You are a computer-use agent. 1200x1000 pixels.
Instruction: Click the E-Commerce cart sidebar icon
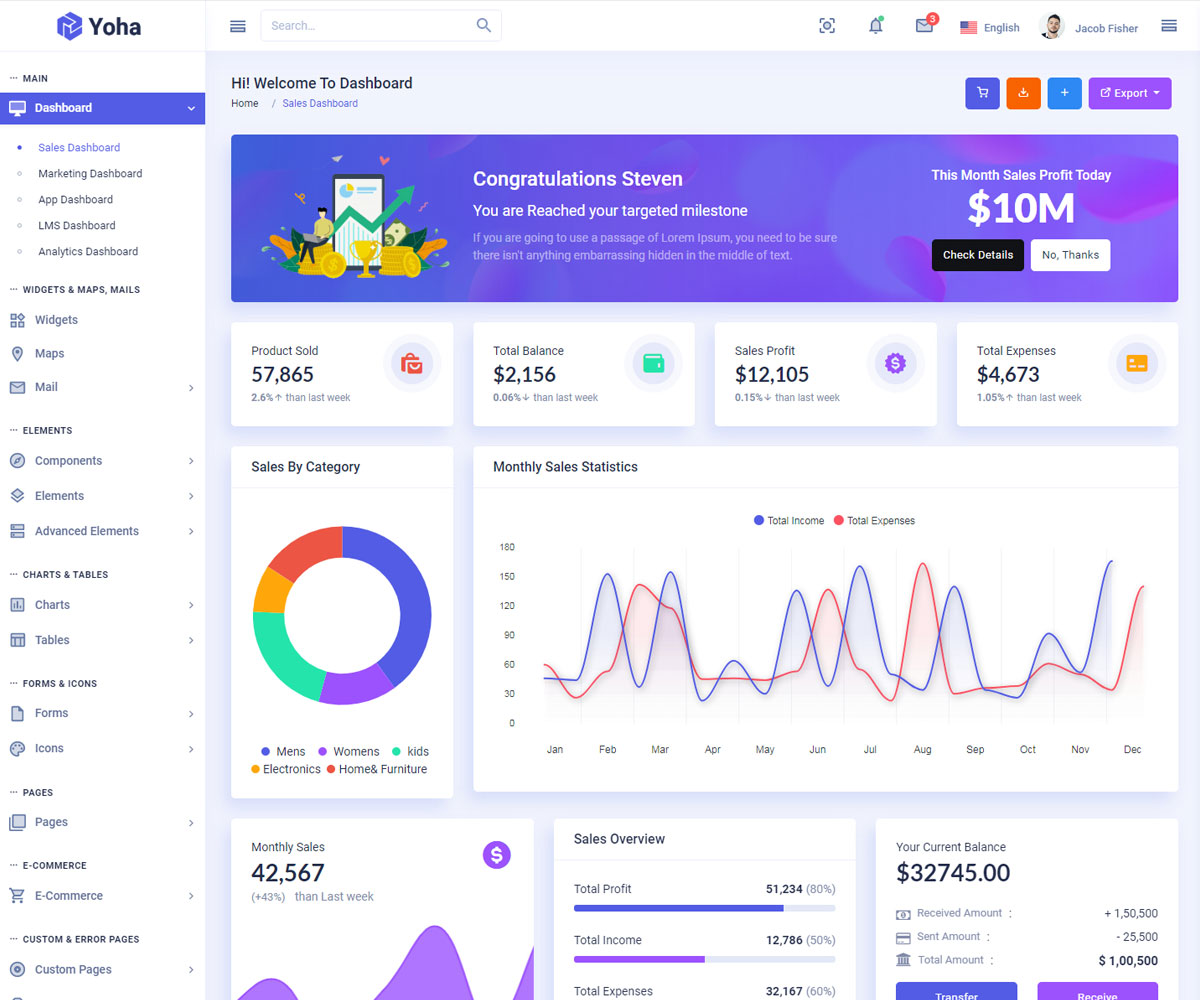click(17, 896)
